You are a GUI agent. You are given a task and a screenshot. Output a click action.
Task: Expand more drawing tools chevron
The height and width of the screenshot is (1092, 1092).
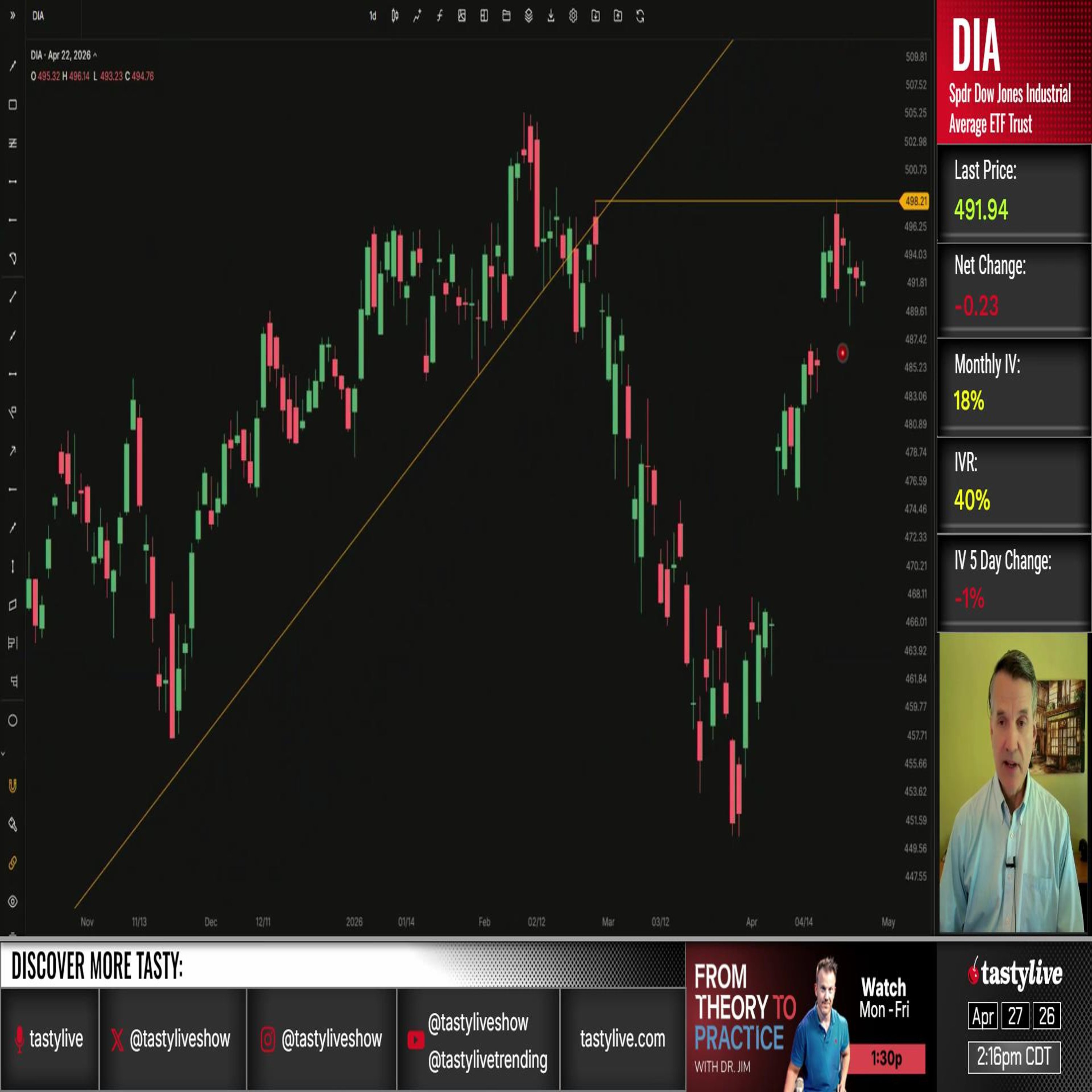(3, 753)
